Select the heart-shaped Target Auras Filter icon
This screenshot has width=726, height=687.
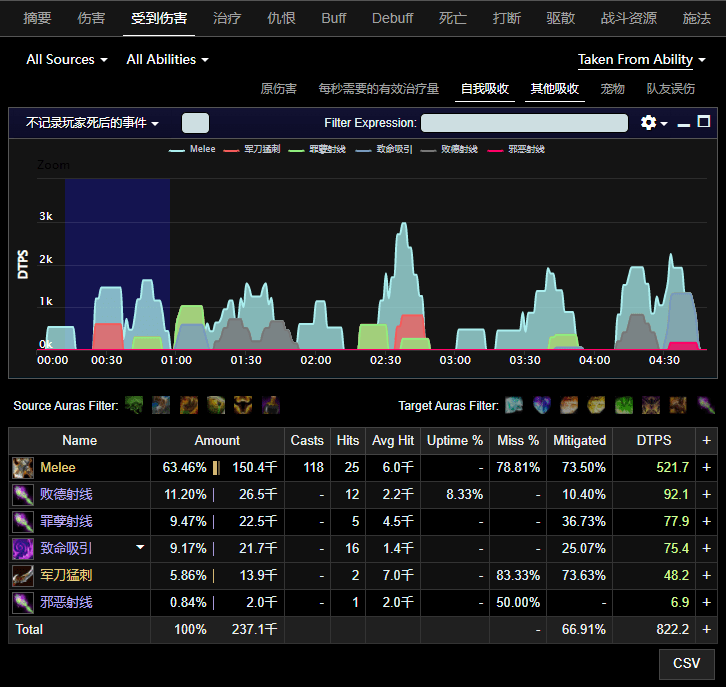[542, 405]
